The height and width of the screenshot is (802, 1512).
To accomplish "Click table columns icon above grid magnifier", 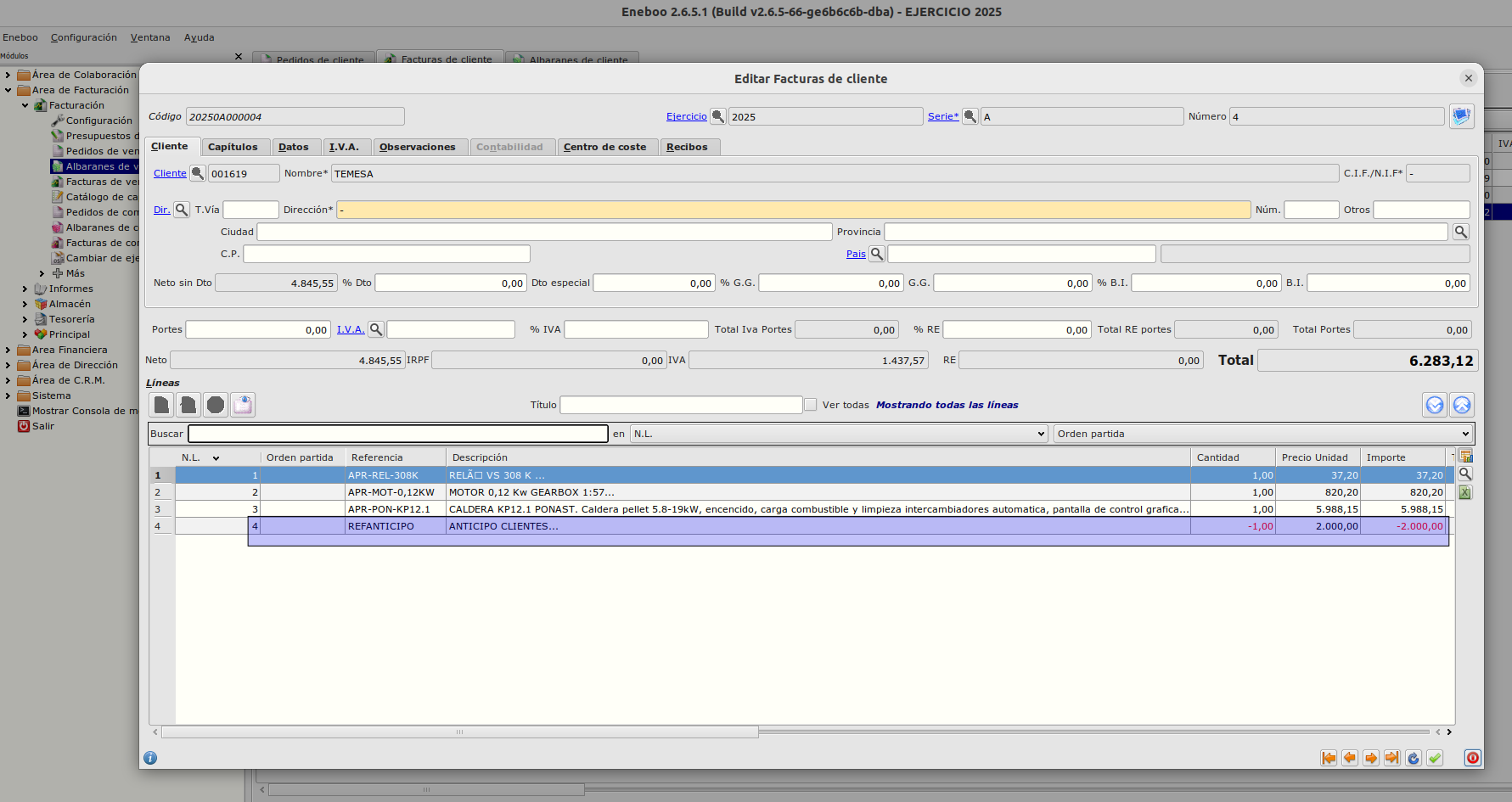I will (x=1465, y=457).
